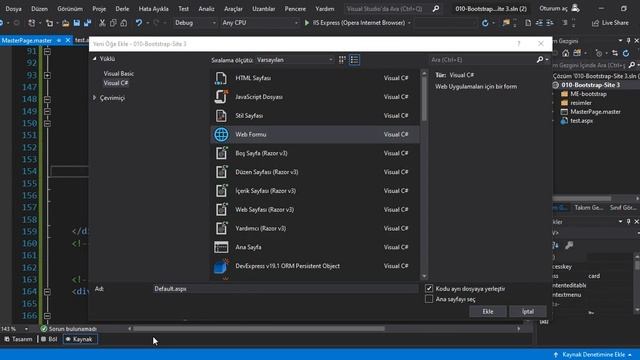Screen dimensions: 640x360
Task: Click the Copy icon in toolbar
Action: pyautogui.click(x=113, y=23)
